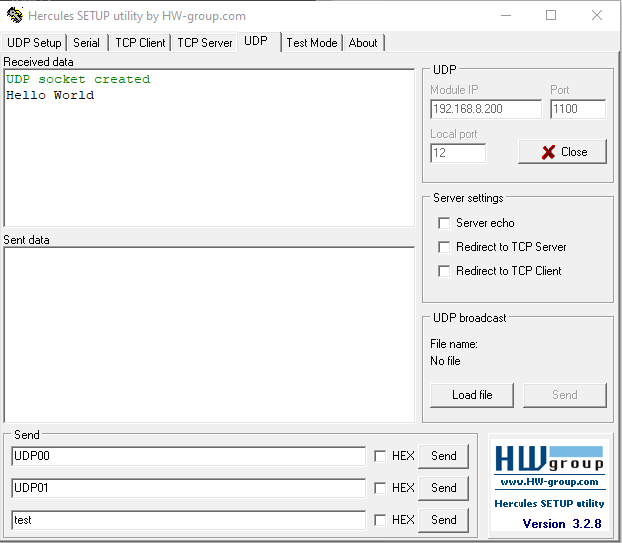Focus the Local port input field
This screenshot has height=543, width=622.
click(457, 153)
